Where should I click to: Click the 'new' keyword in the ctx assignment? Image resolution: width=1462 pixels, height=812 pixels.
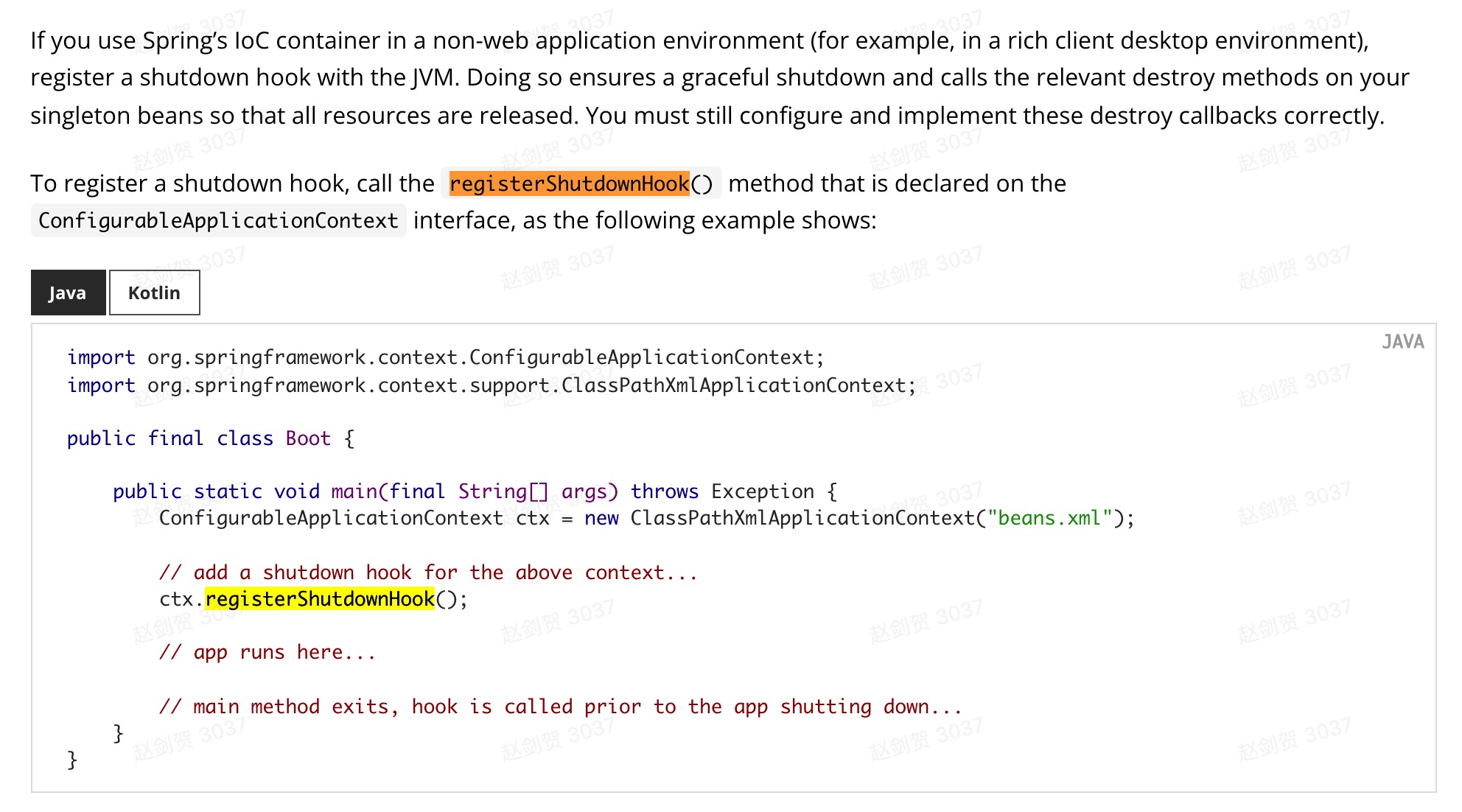(601, 518)
